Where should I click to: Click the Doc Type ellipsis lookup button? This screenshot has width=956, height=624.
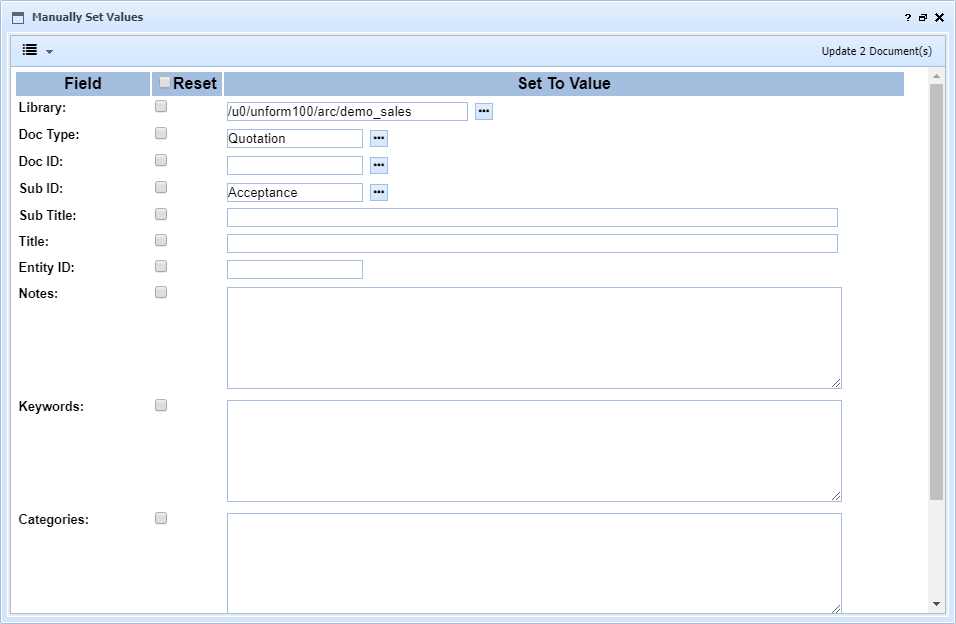pyautogui.click(x=379, y=138)
